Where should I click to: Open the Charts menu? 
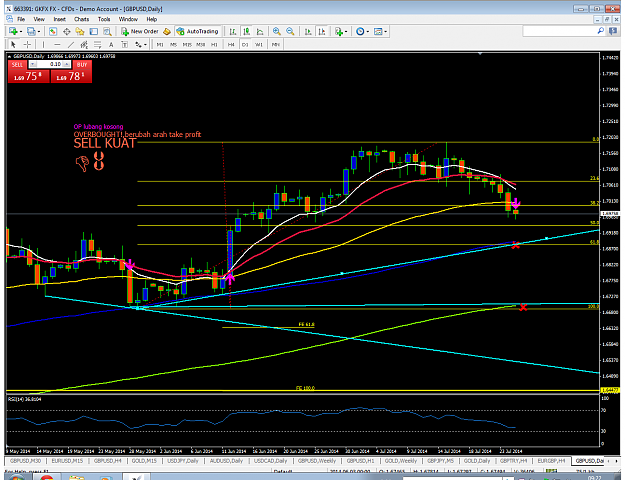click(81, 19)
